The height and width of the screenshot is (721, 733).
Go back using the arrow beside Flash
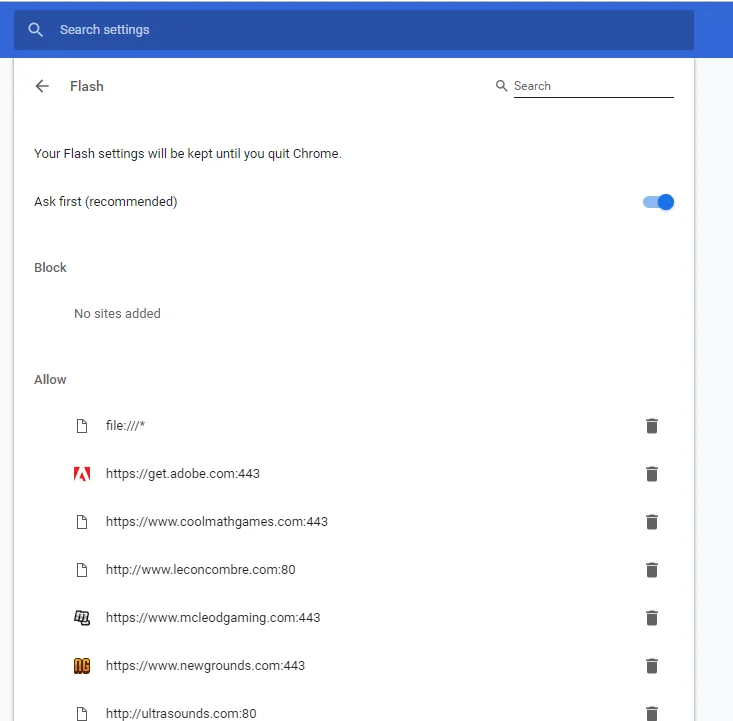coord(42,86)
